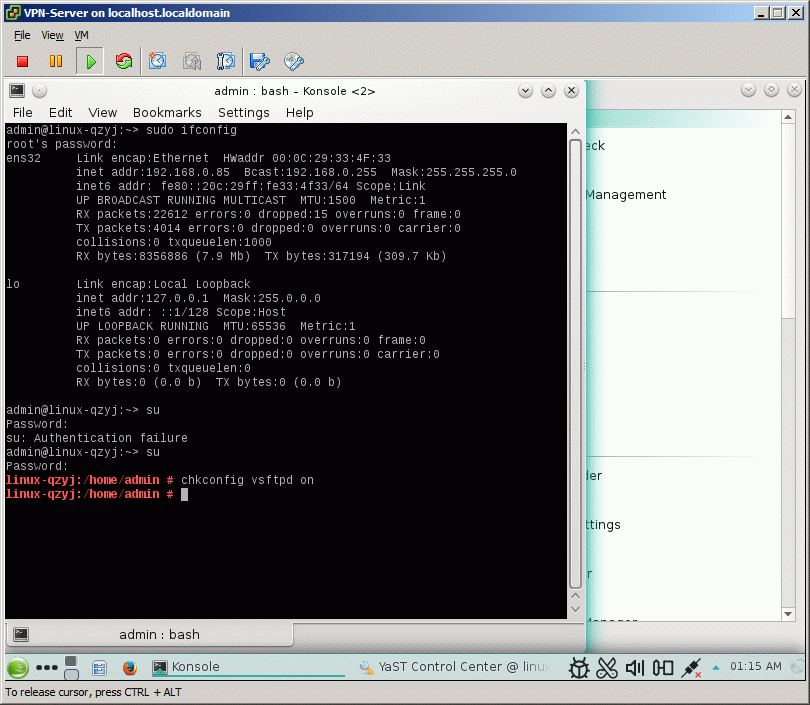Click the YaST window scrollbar down arrow
Screen dimensions: 810x705
coord(788,614)
